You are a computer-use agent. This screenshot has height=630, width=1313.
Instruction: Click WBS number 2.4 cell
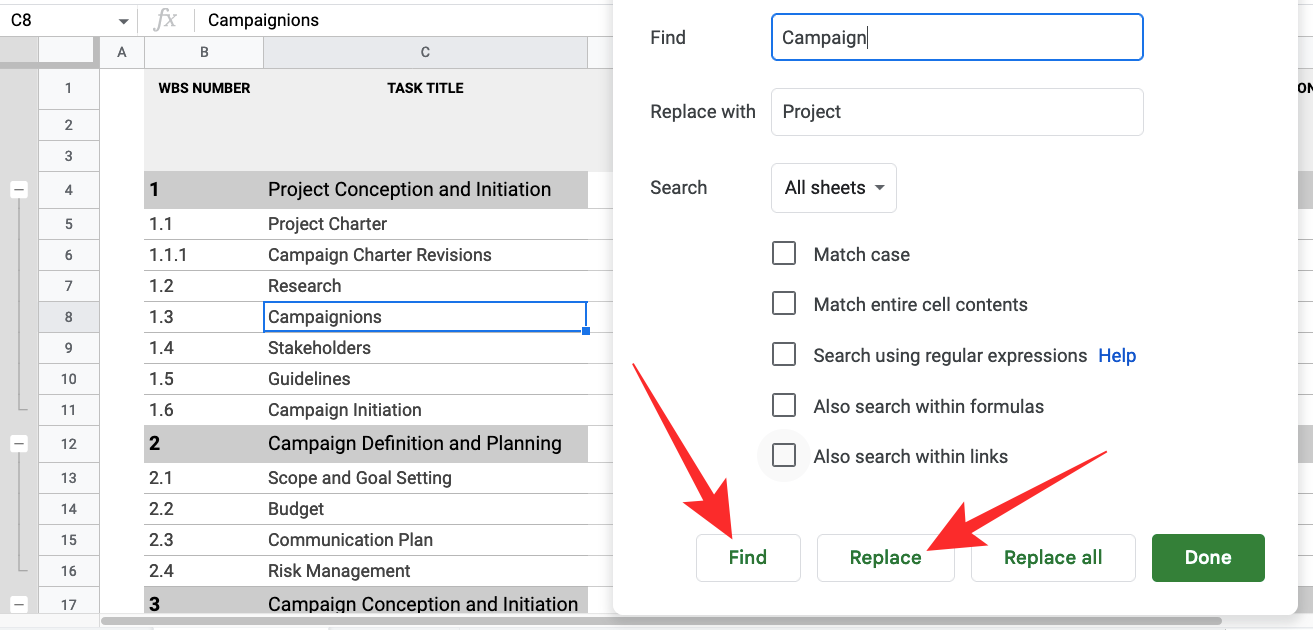[x=204, y=571]
